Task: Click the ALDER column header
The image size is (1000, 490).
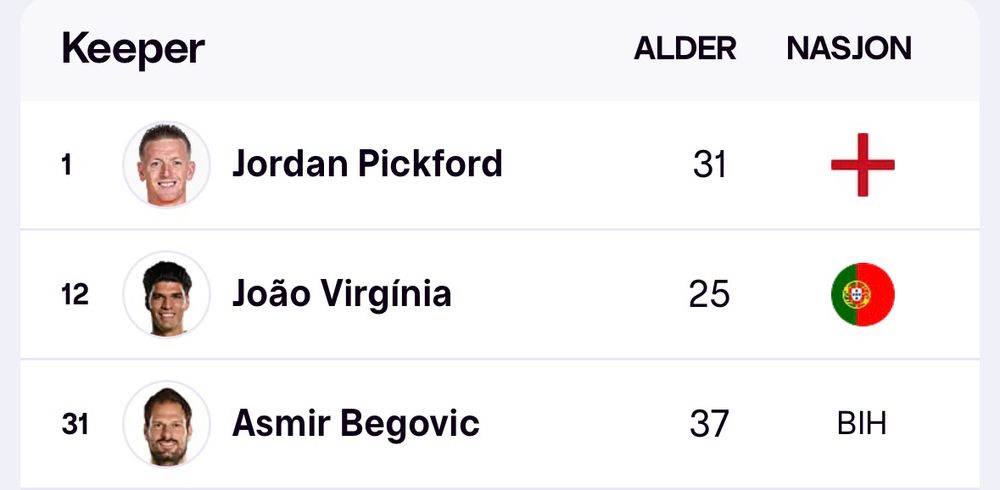Action: coord(685,48)
